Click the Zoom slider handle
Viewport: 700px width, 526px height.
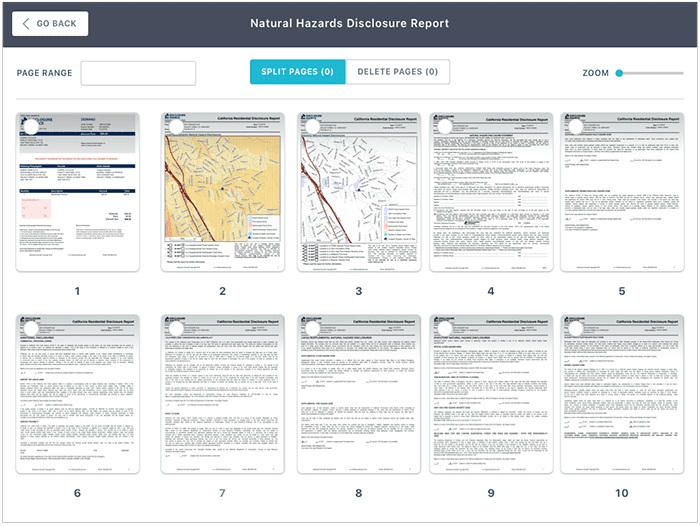620,73
